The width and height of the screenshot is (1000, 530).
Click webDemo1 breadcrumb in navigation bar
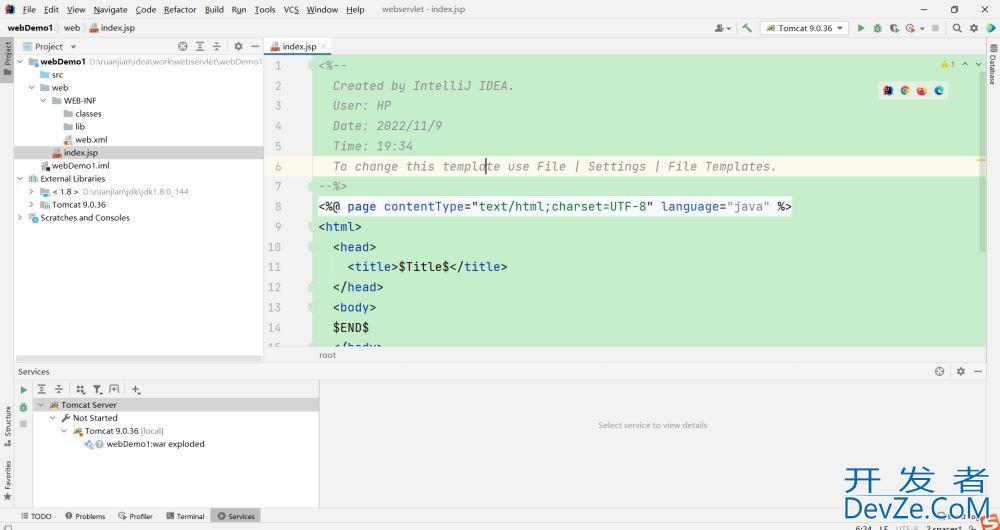click(x=30, y=28)
